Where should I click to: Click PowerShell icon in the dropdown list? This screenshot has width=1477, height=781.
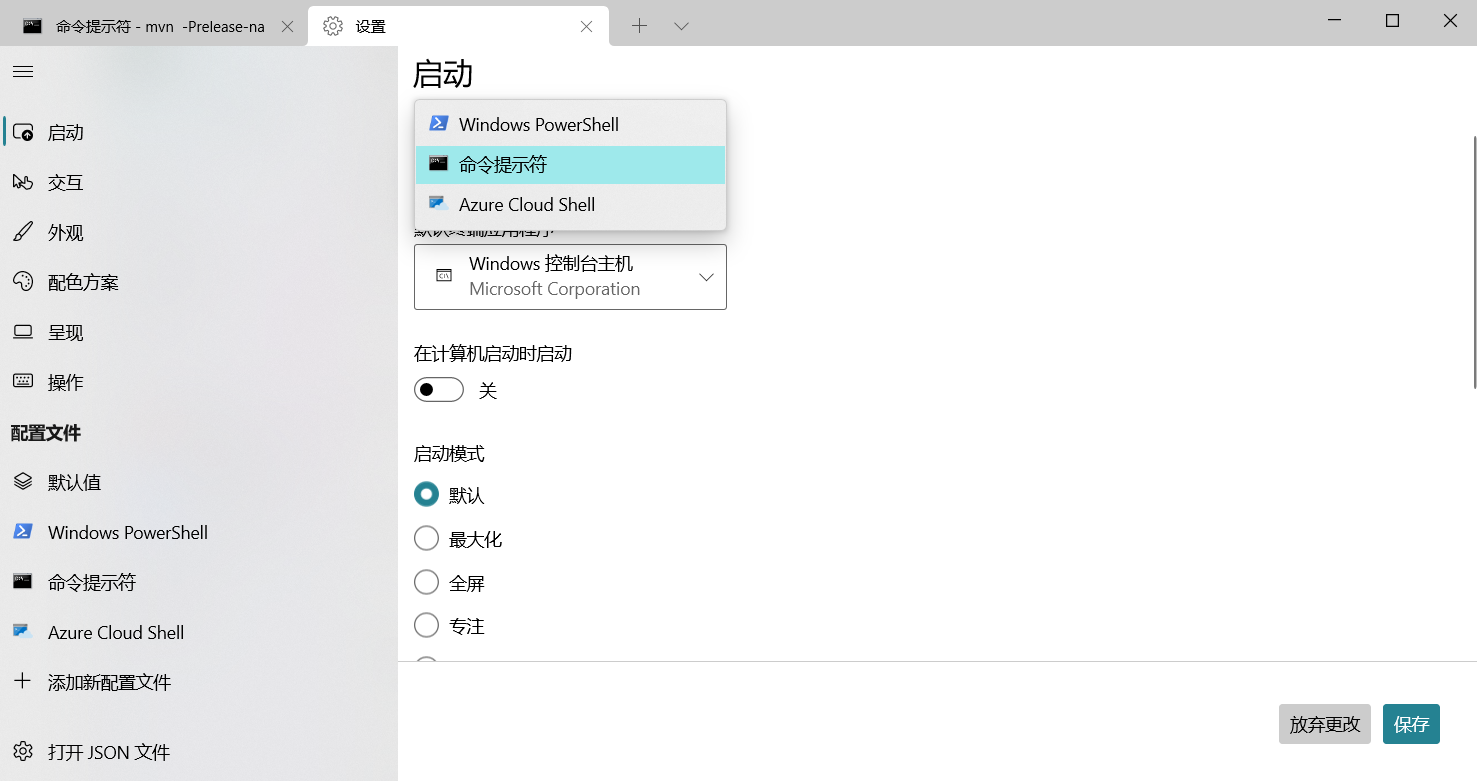click(438, 124)
